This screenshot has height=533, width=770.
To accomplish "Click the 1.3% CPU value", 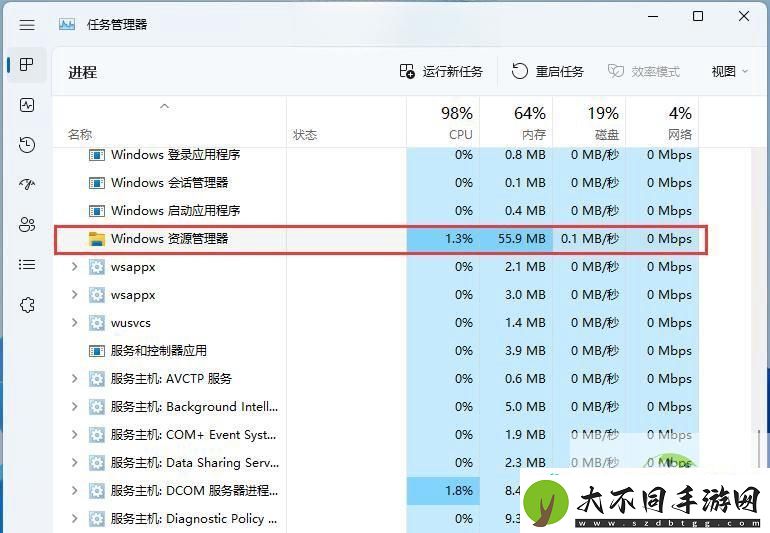I will pos(459,239).
